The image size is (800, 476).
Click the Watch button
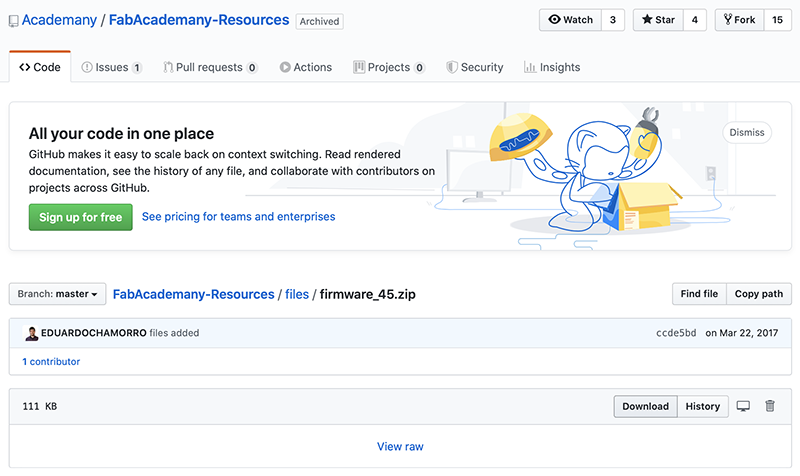point(570,20)
